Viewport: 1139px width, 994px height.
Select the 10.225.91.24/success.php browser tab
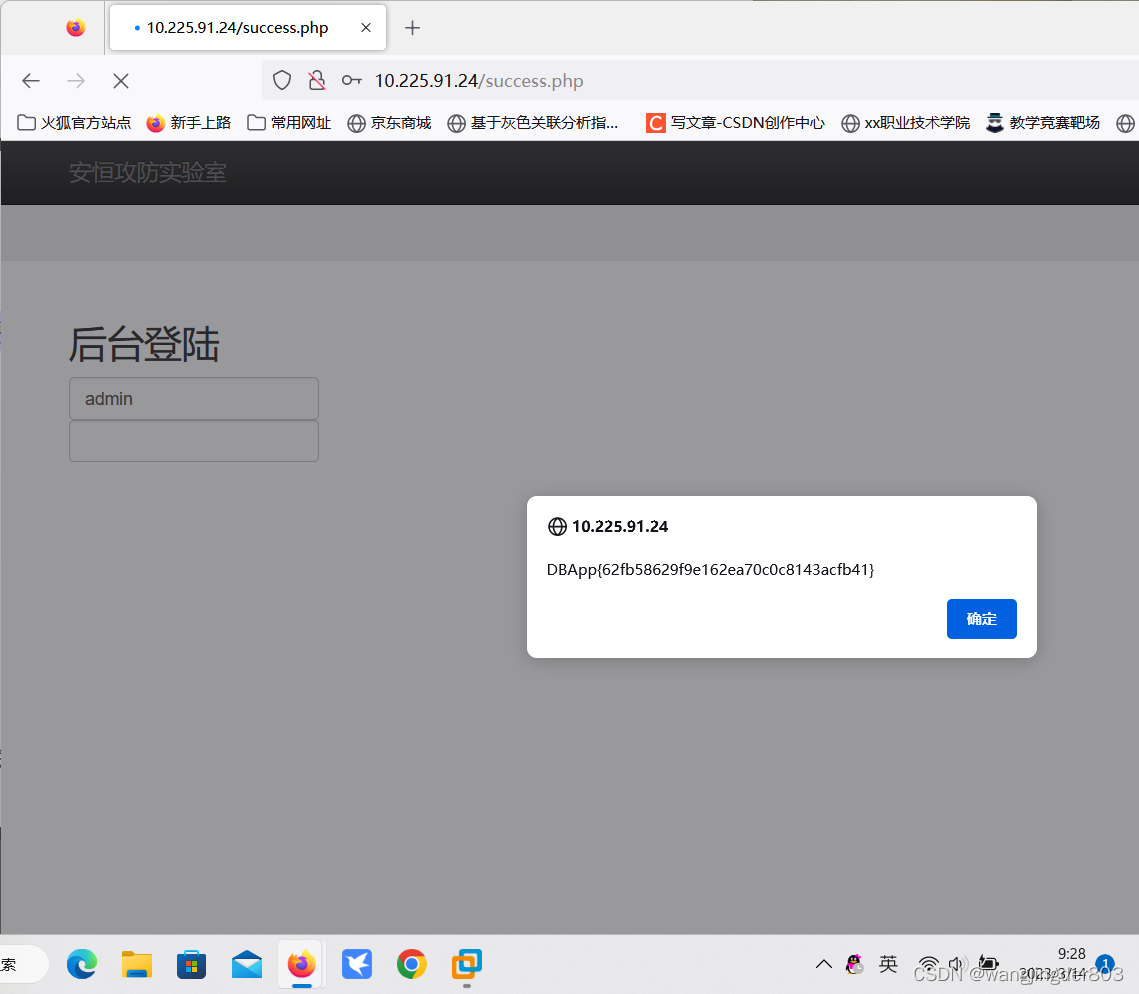(x=236, y=27)
